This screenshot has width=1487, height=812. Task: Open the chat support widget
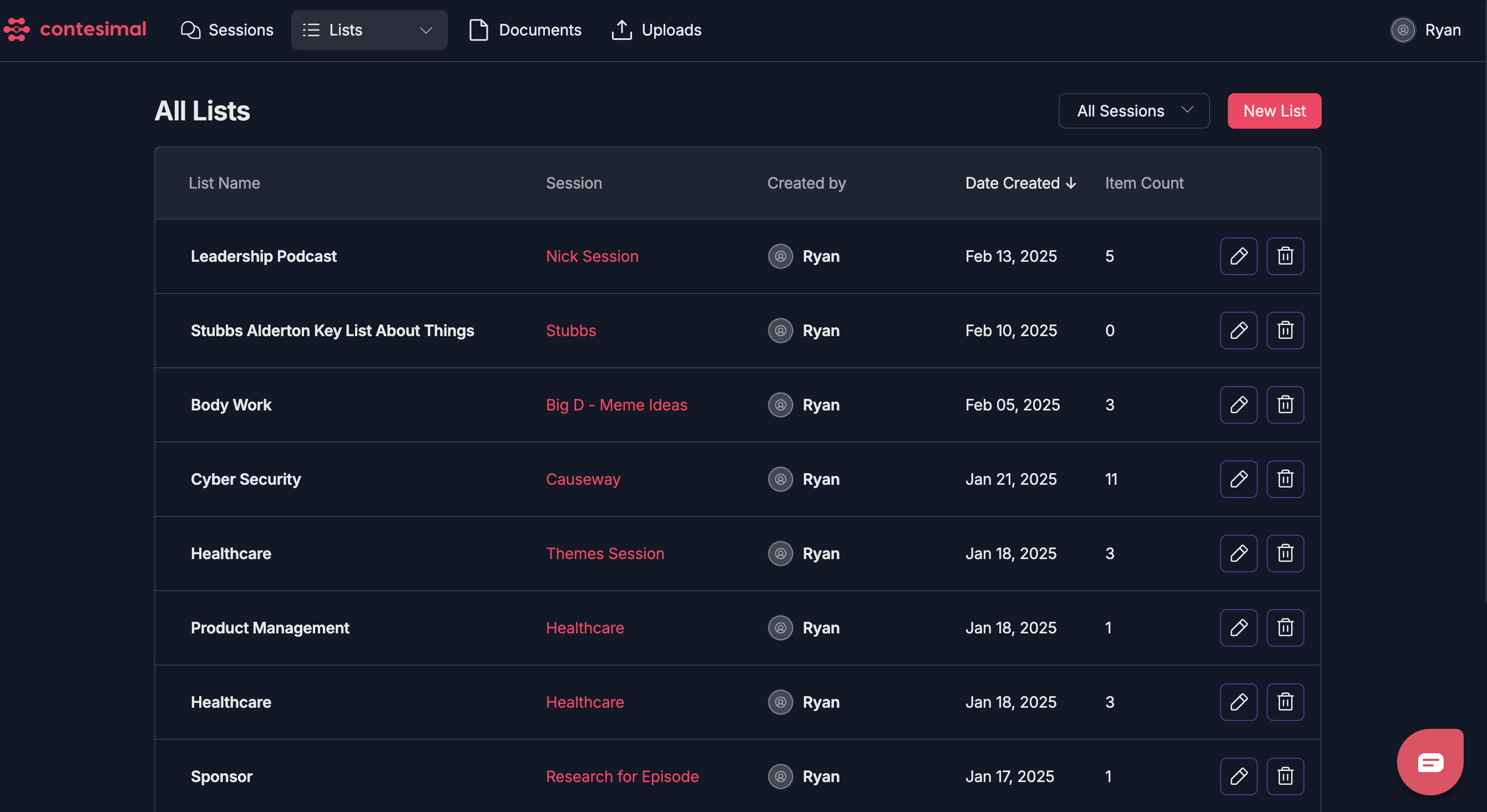pyautogui.click(x=1429, y=762)
